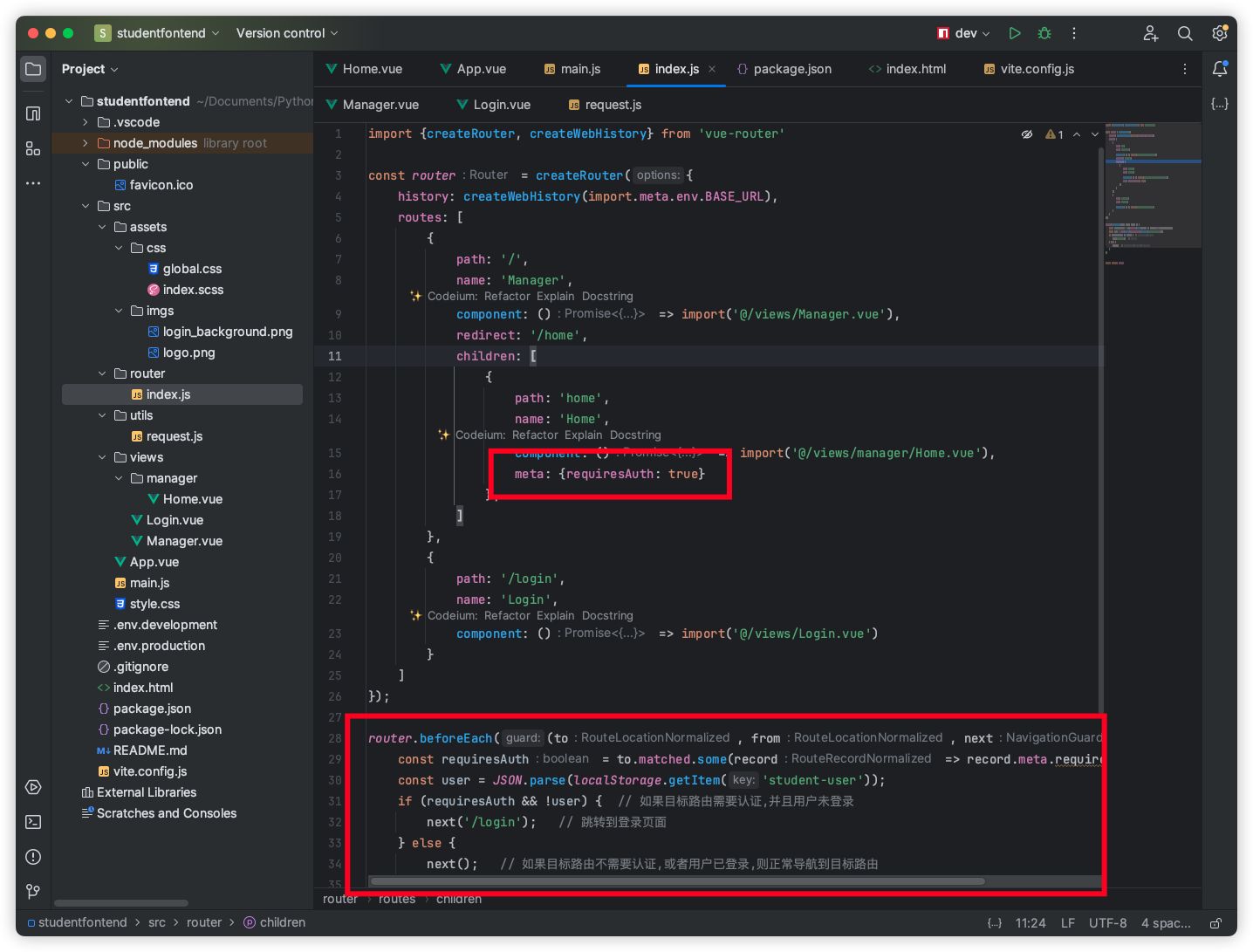This screenshot has width=1253, height=952.
Task: Run the dev configuration
Action: [x=1014, y=33]
